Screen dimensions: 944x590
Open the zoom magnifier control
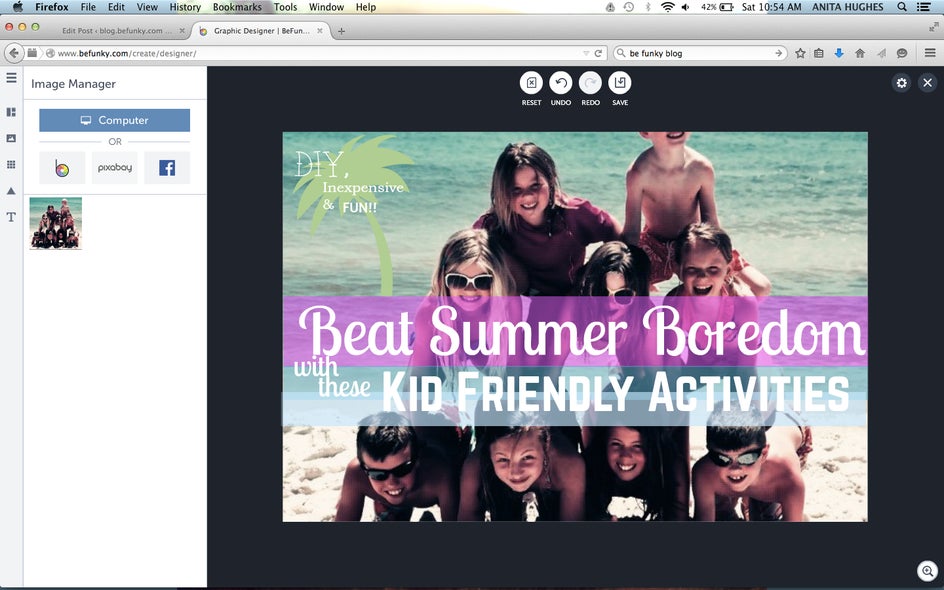pyautogui.click(x=928, y=570)
